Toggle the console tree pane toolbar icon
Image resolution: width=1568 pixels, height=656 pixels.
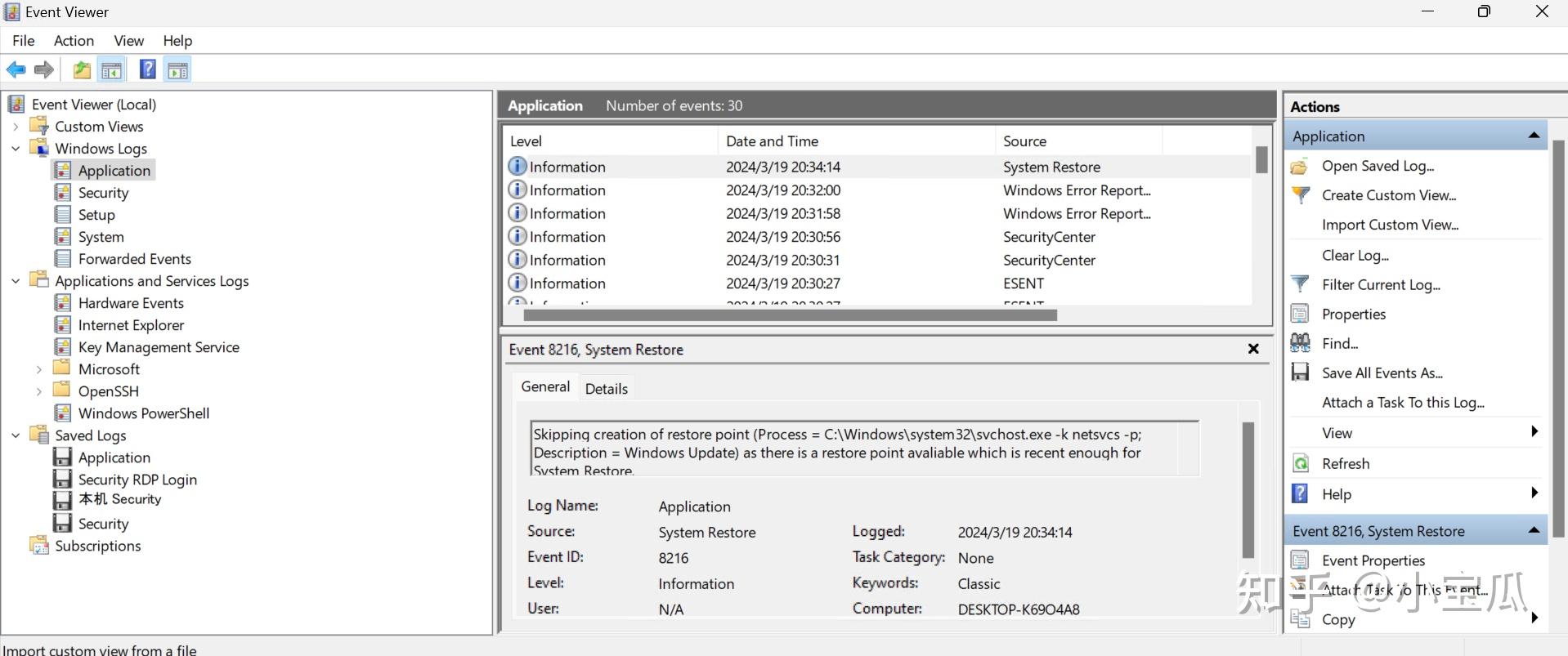point(112,70)
